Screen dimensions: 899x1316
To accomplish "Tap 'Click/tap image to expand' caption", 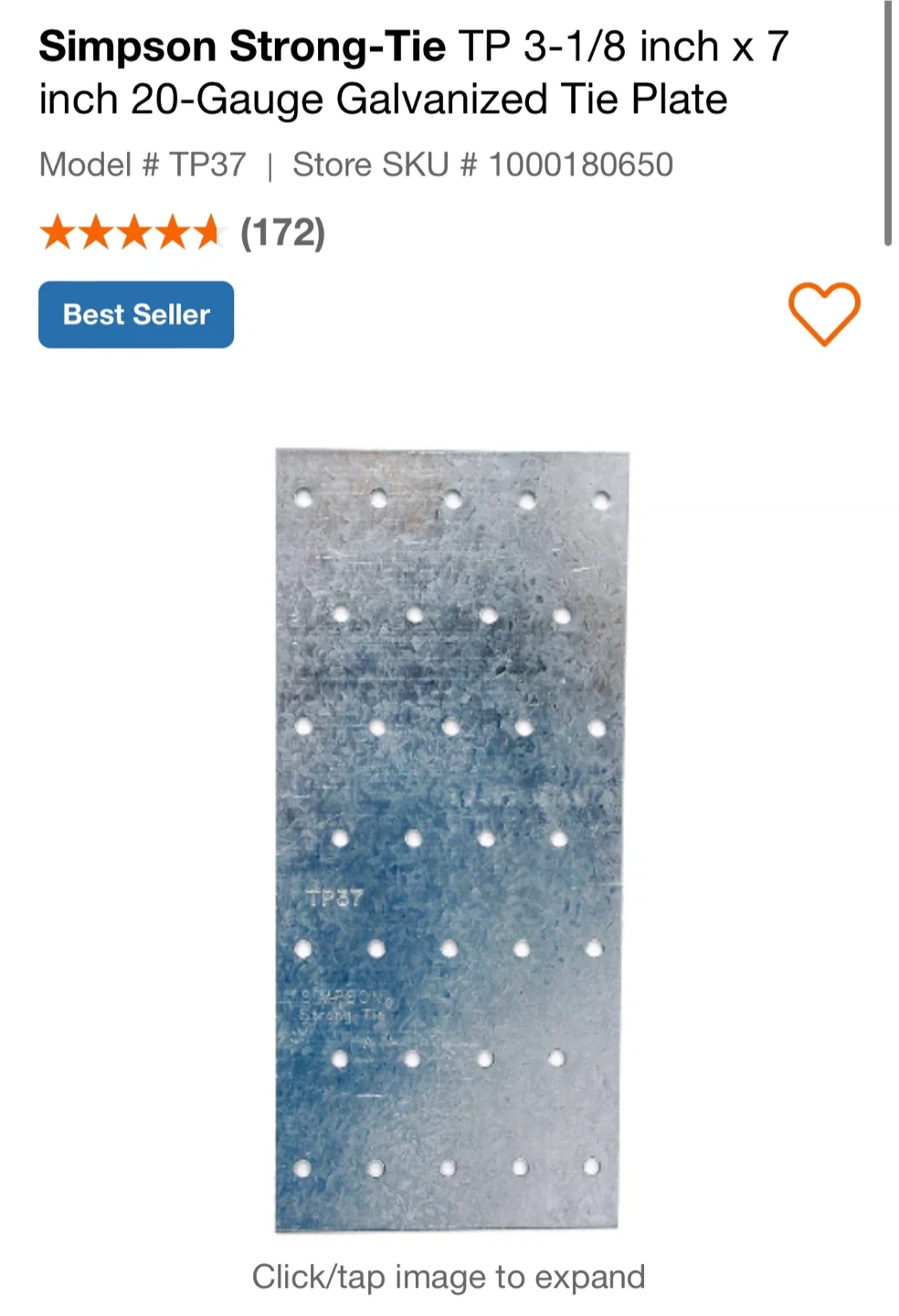I will [449, 1277].
